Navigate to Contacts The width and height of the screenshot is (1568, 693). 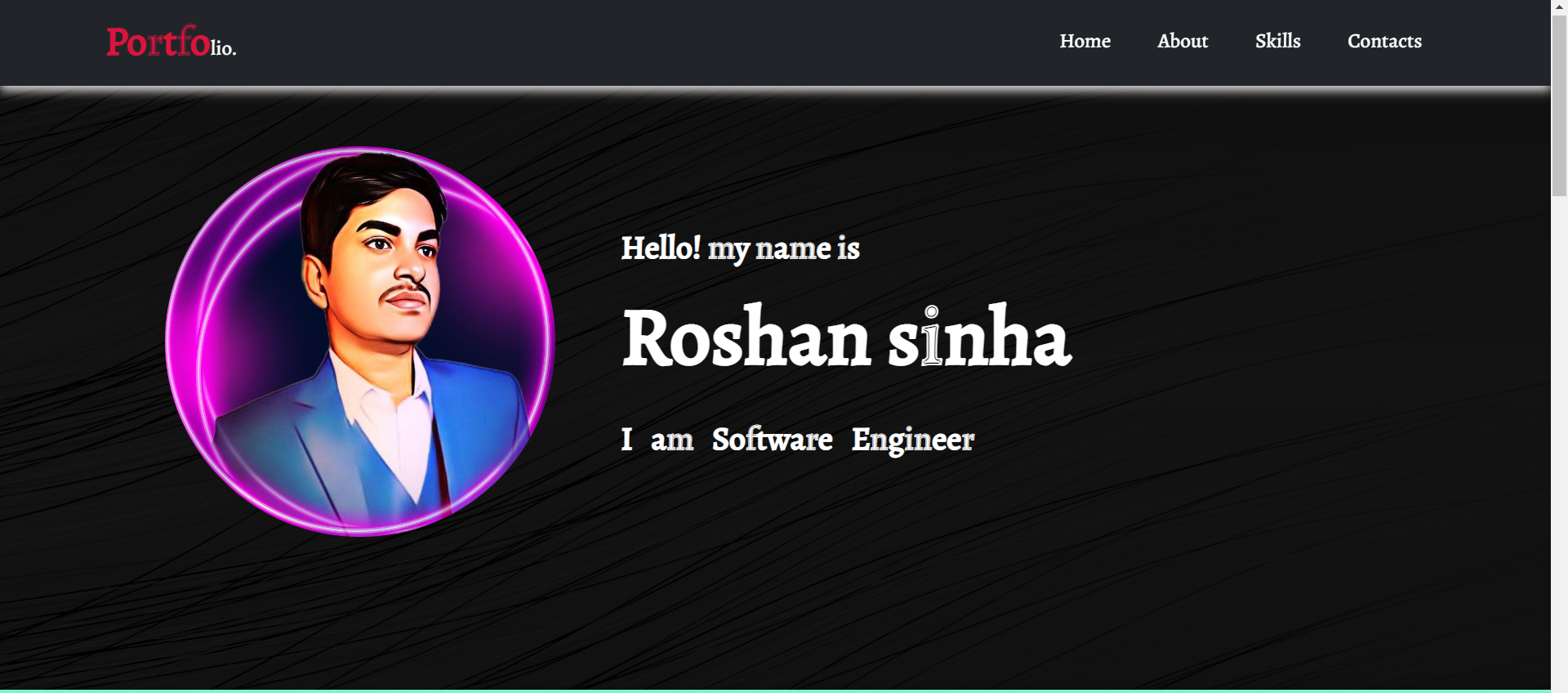point(1384,41)
